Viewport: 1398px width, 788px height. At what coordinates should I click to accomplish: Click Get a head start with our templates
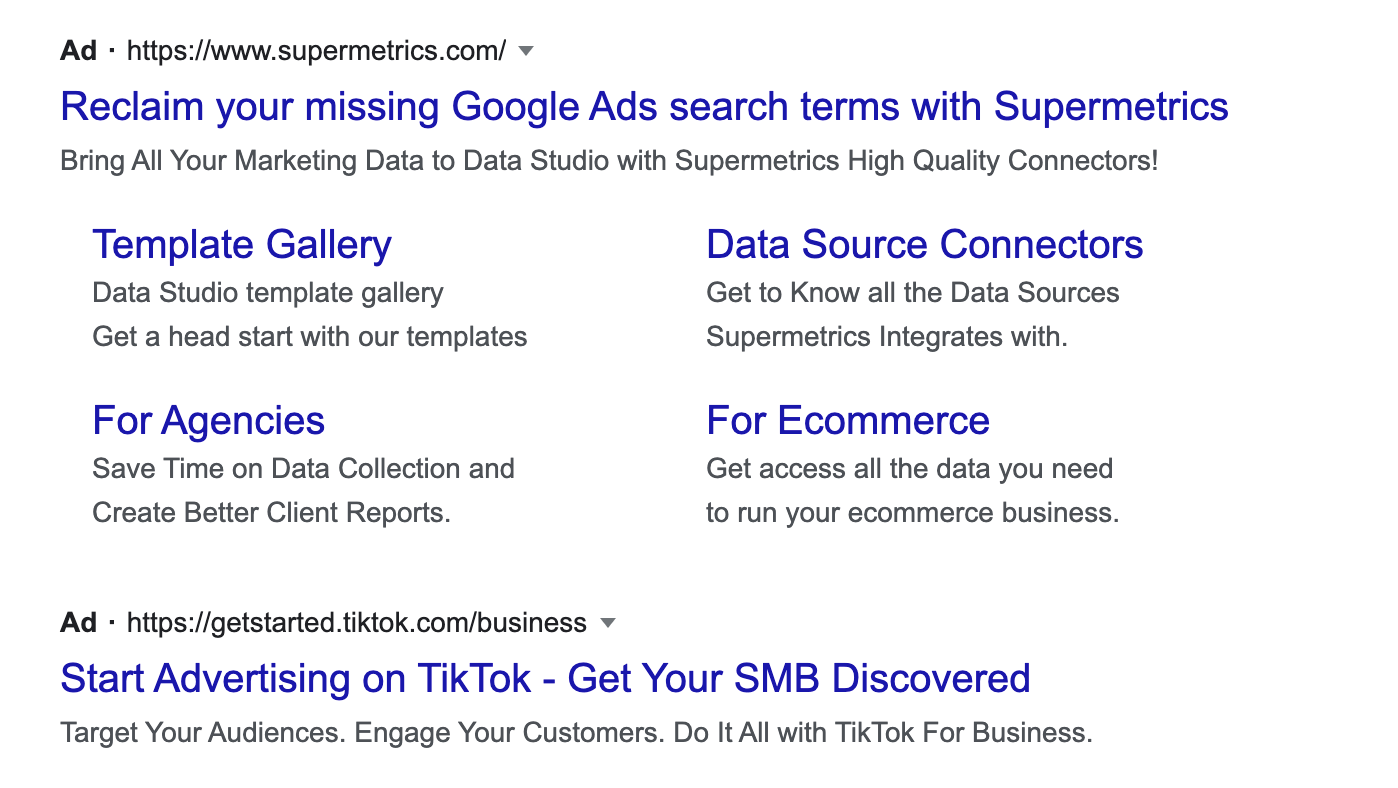309,336
